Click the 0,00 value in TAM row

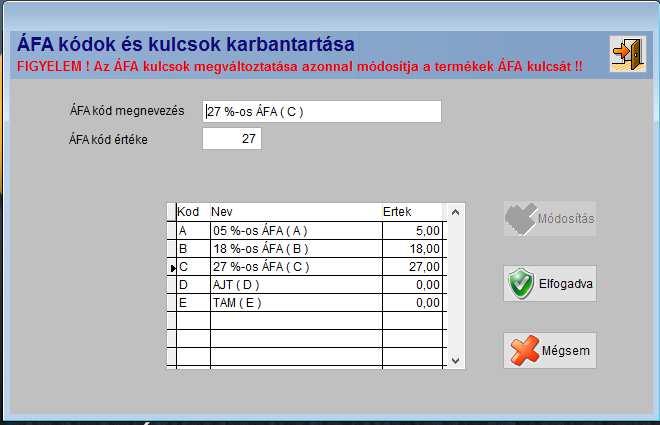click(x=412, y=303)
